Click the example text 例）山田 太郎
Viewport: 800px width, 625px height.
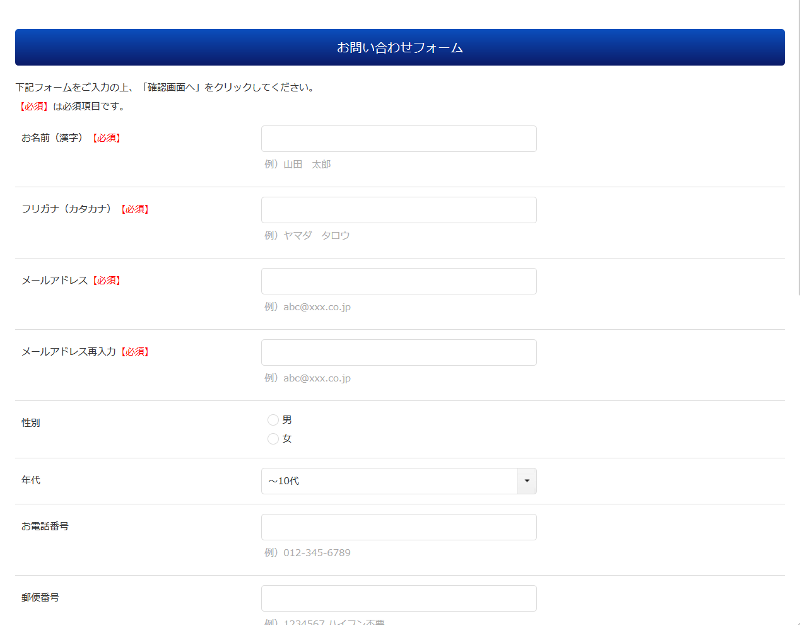[297, 164]
